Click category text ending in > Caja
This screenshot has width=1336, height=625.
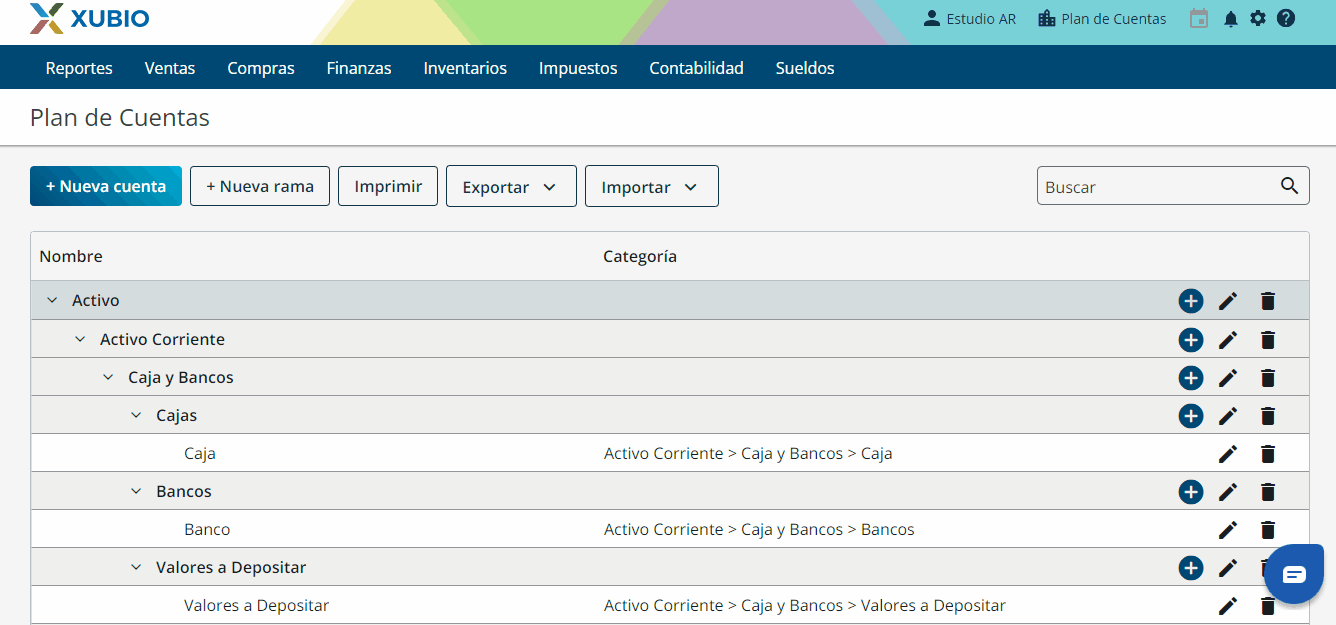click(x=748, y=453)
